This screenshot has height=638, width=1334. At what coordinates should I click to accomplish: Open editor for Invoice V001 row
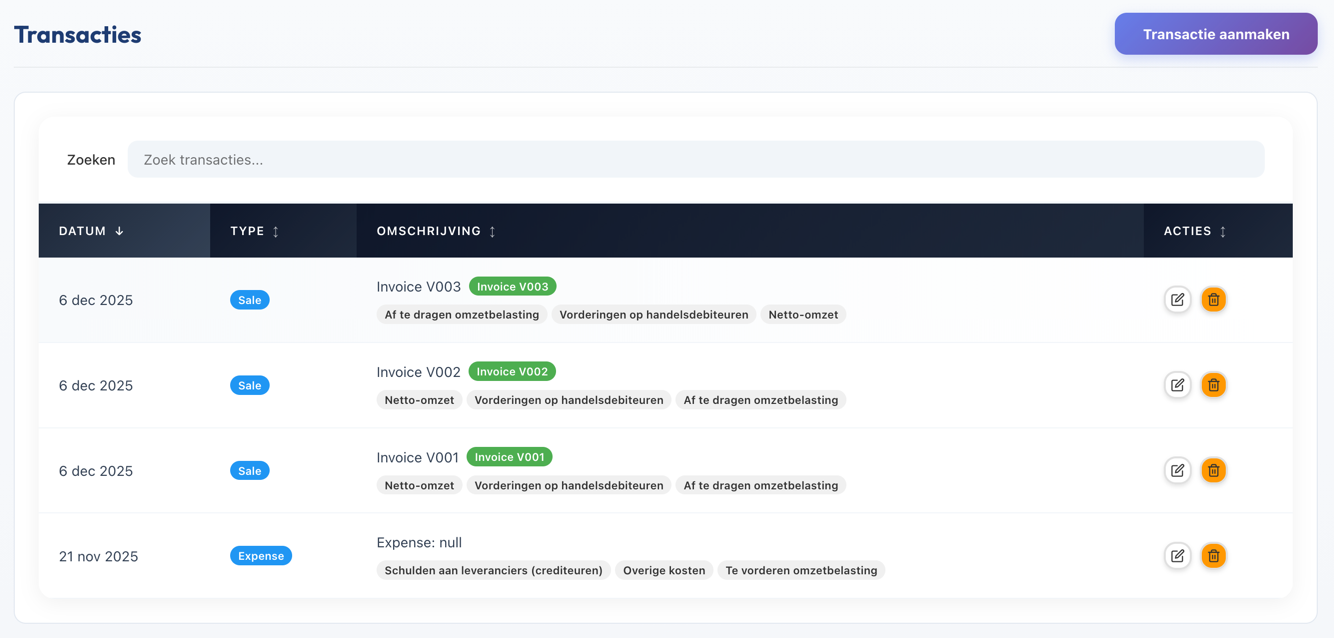click(1177, 470)
